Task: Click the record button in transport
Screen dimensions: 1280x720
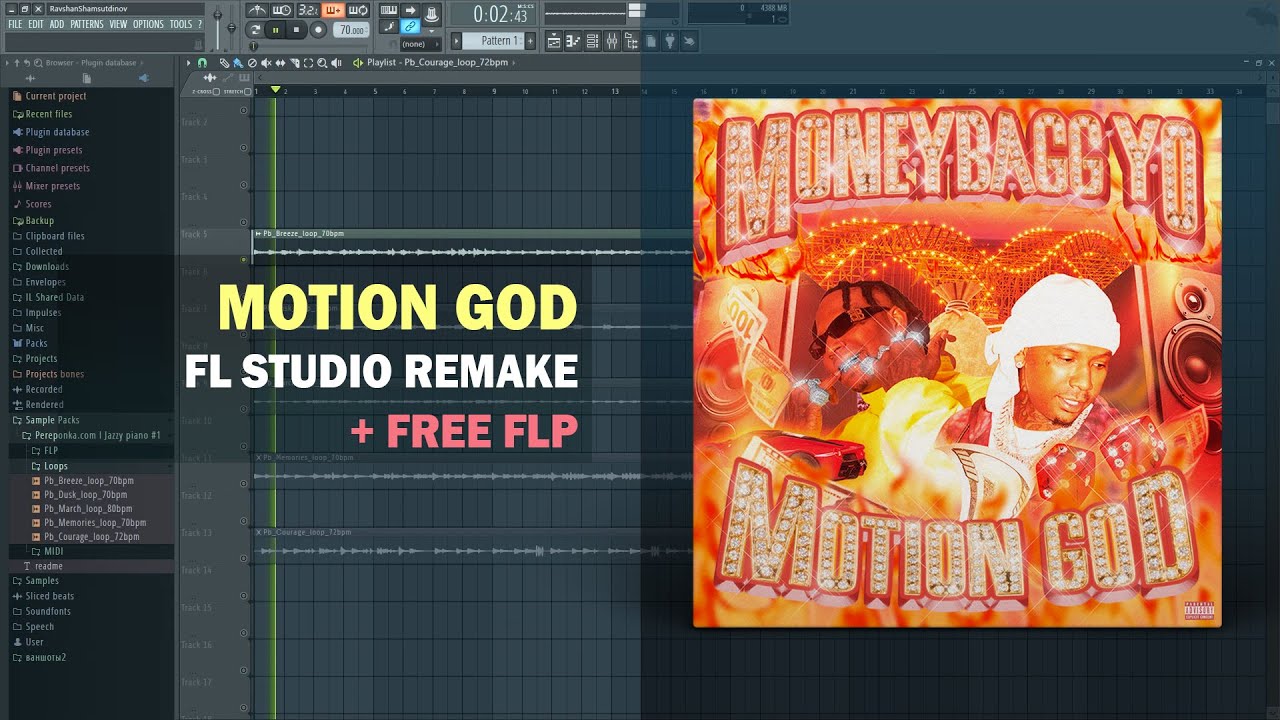Action: (318, 30)
